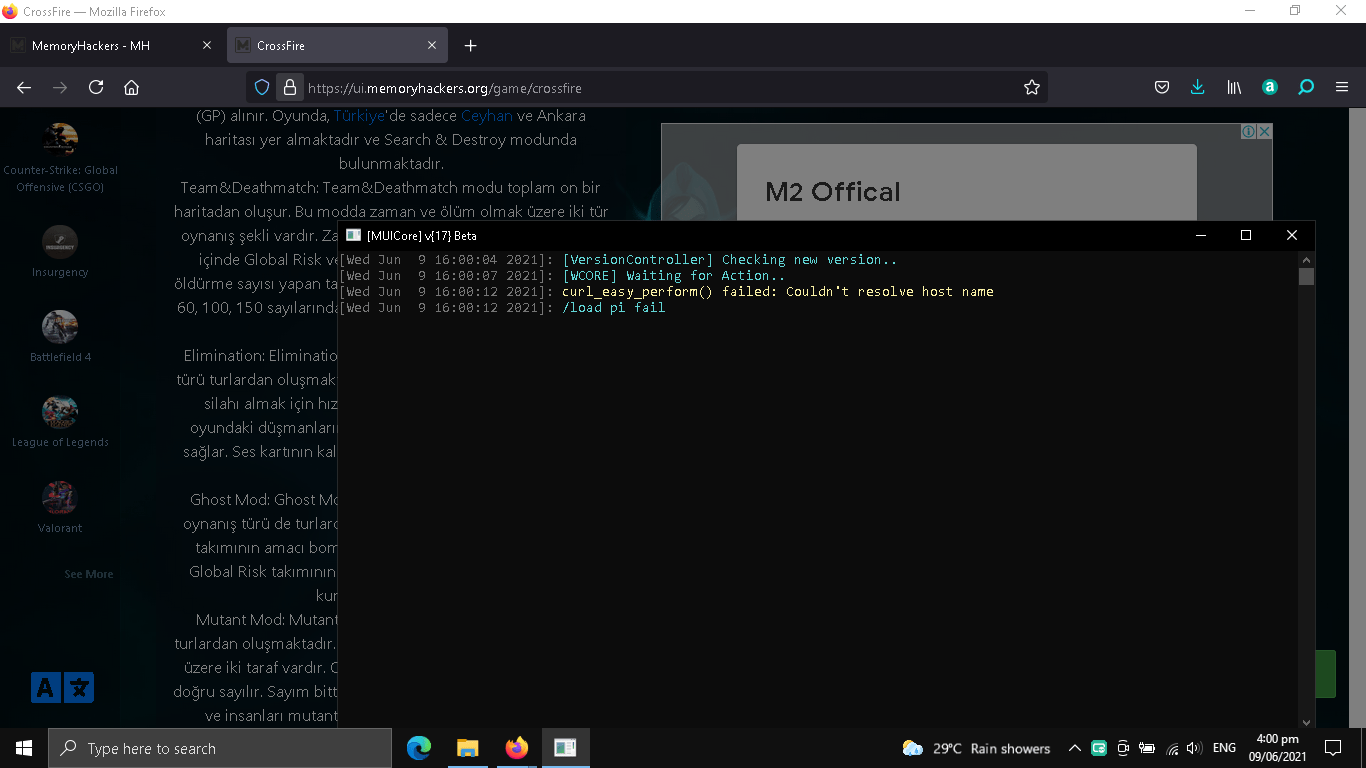The width and height of the screenshot is (1366, 768).
Task: Open the Firefox downloads panel
Action: pos(1197,88)
